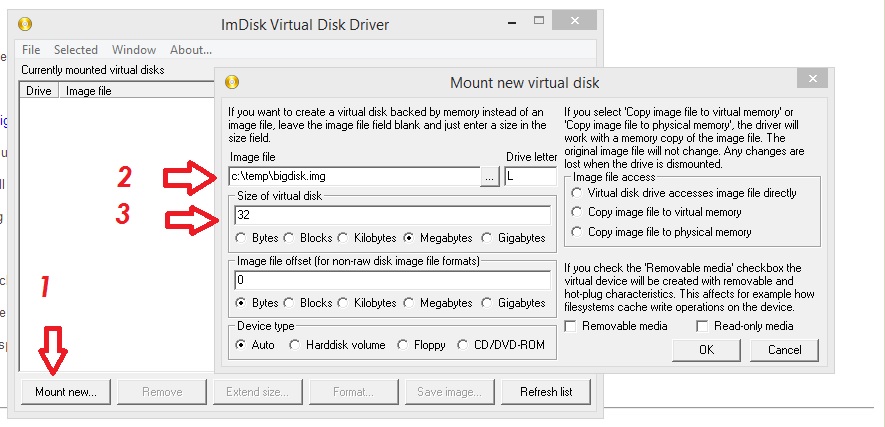The width and height of the screenshot is (885, 427).
Task: Select CD/DVD-ROM device type
Action: tap(501, 345)
